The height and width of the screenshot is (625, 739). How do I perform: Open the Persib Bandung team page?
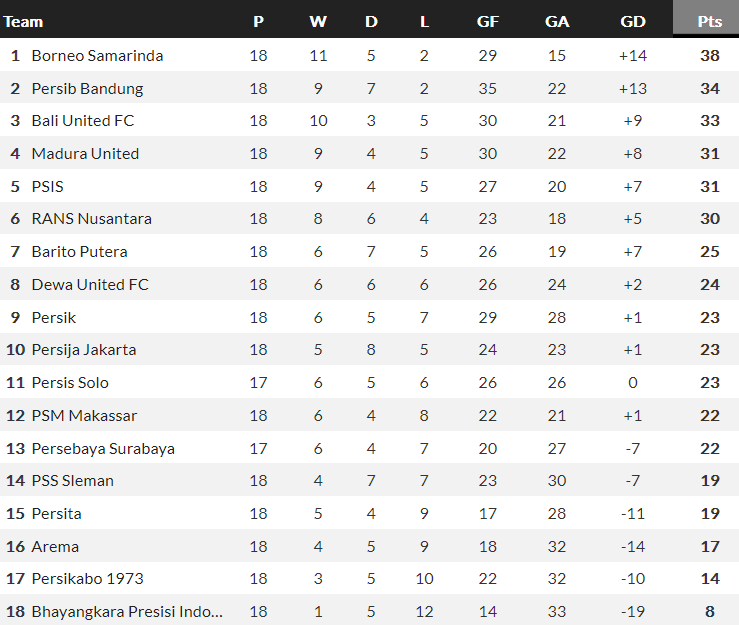87,89
